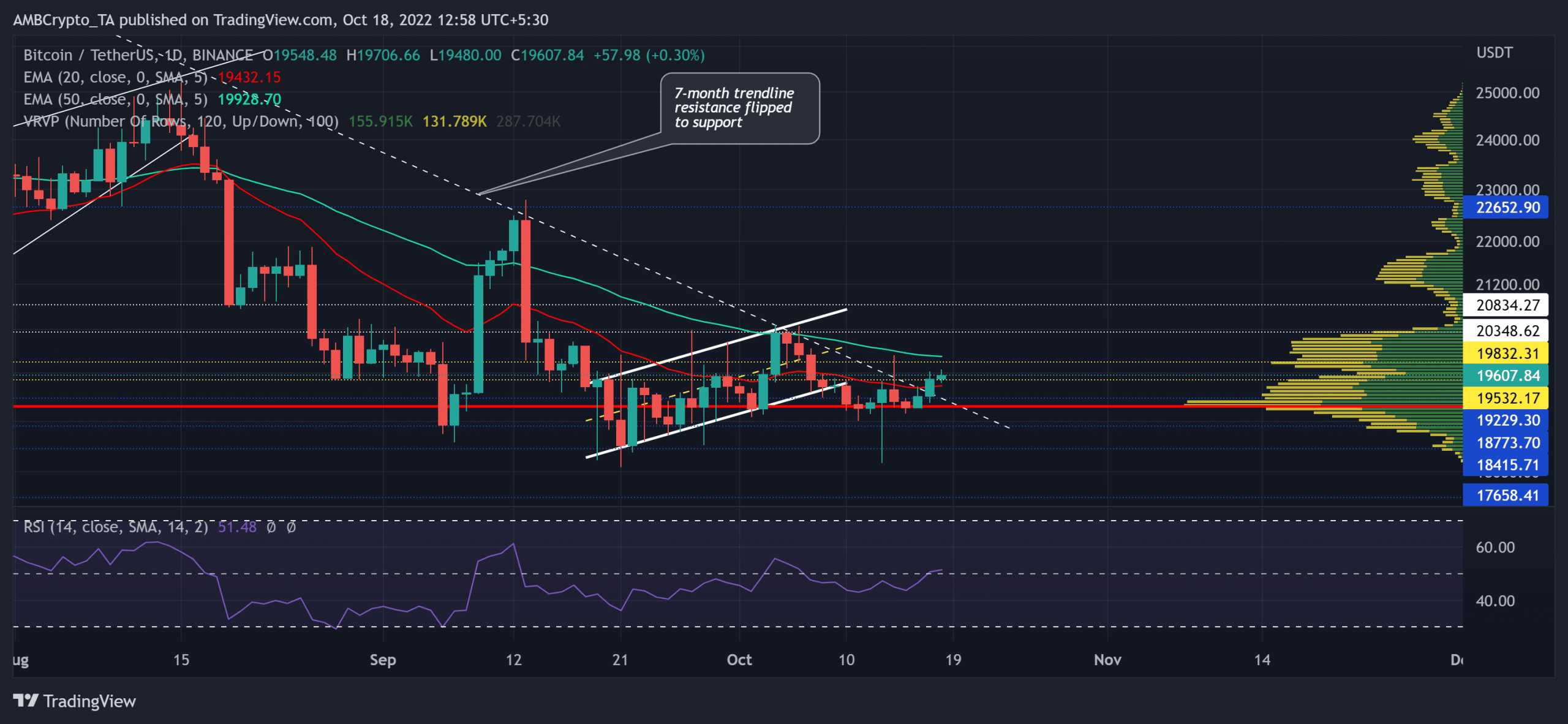The height and width of the screenshot is (724, 1568).
Task: Click the daily change +57.98 (+0.30%)
Action: (649, 55)
